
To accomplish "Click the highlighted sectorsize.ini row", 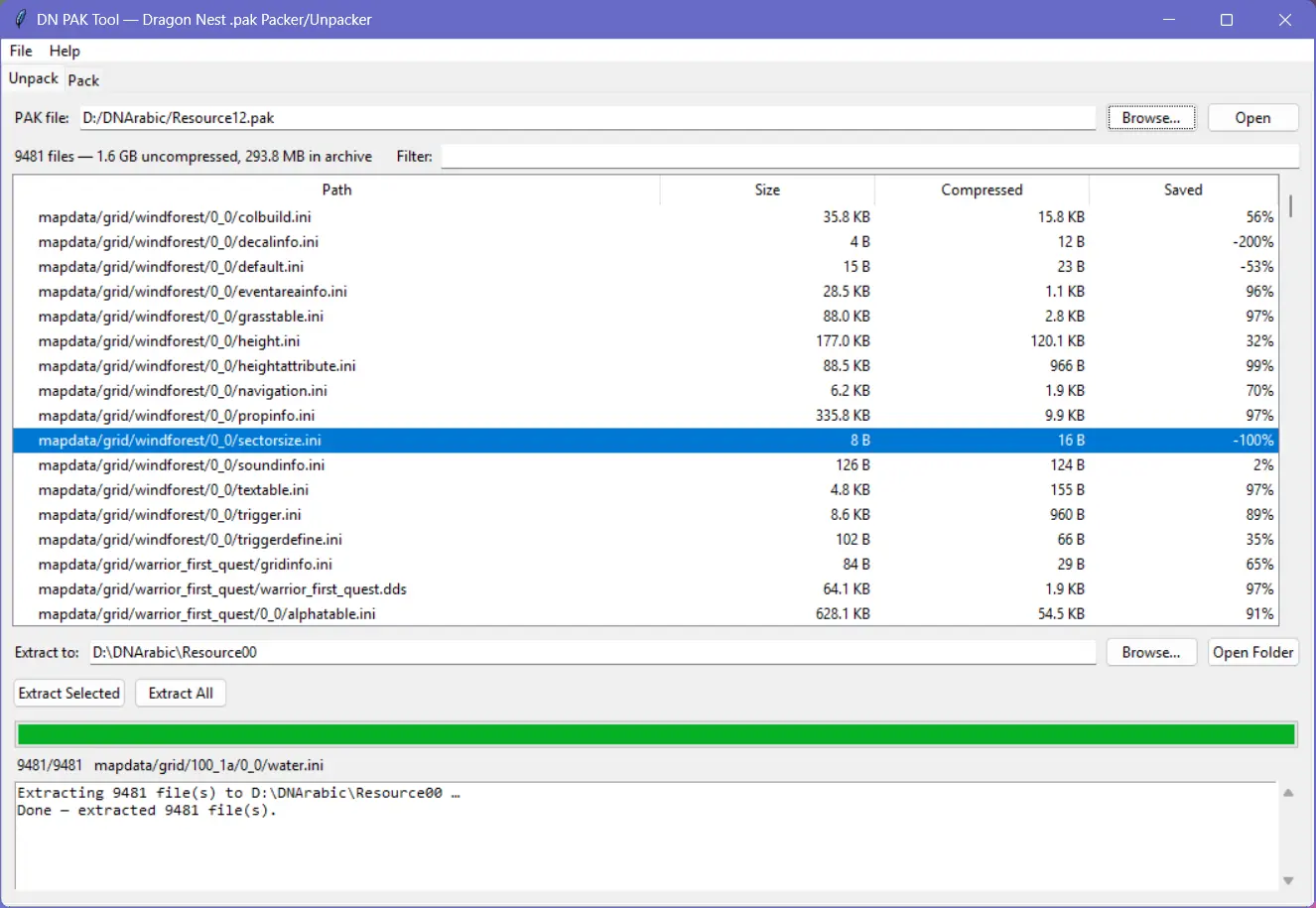I will click(645, 440).
